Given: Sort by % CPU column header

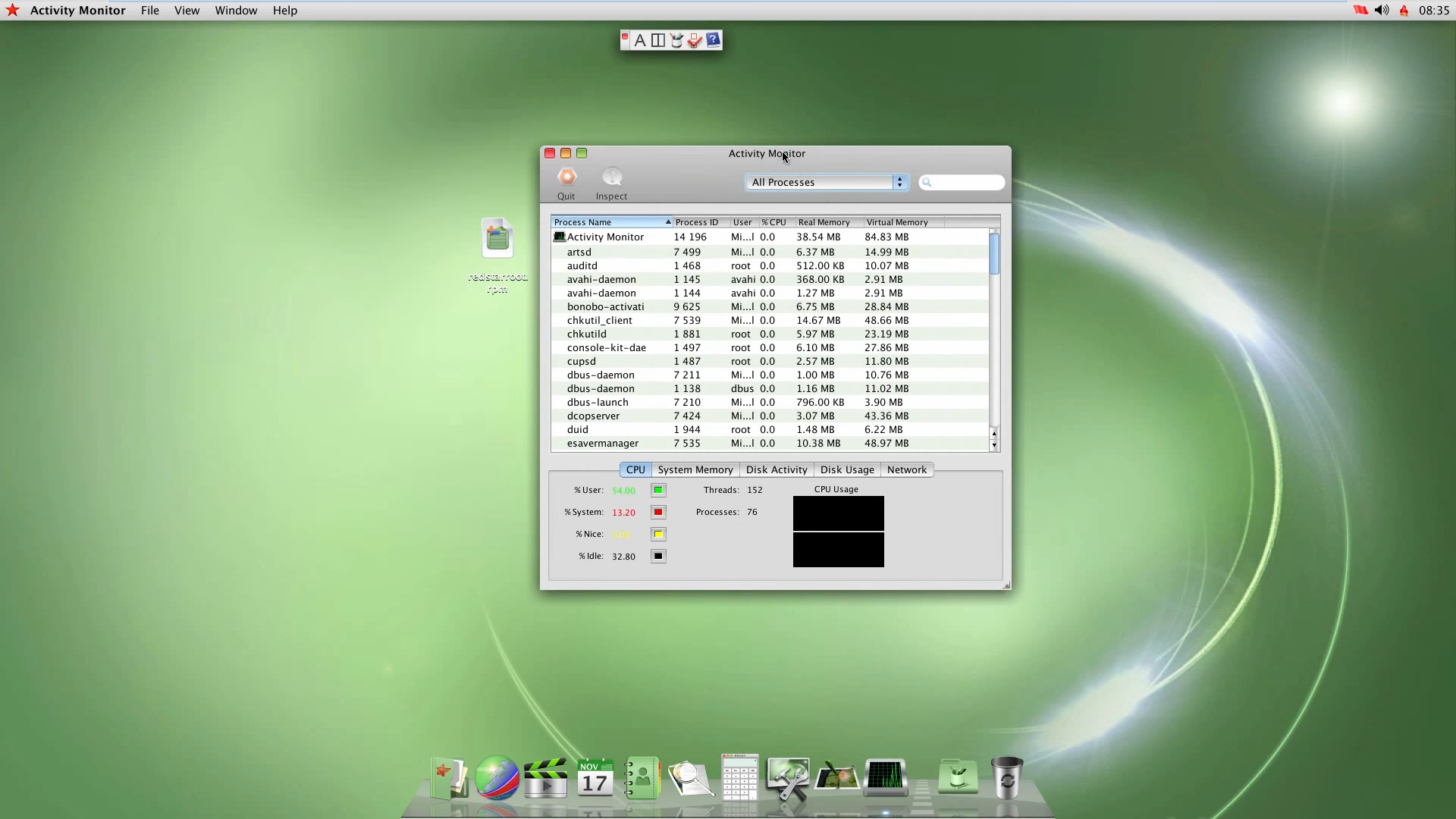Looking at the screenshot, I should pos(777,222).
